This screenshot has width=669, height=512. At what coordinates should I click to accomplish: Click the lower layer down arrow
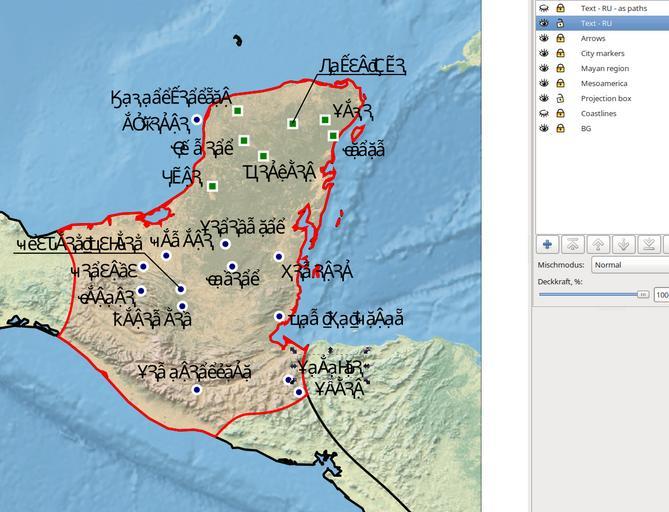pyautogui.click(x=623, y=245)
